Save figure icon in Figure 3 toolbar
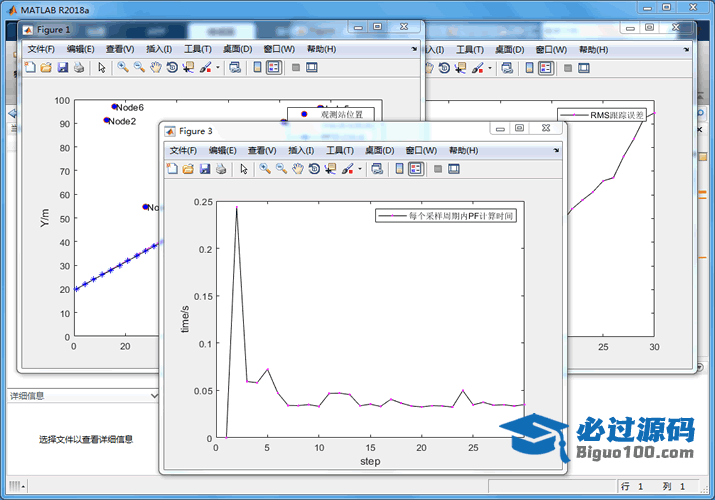715x500 pixels. coord(205,169)
